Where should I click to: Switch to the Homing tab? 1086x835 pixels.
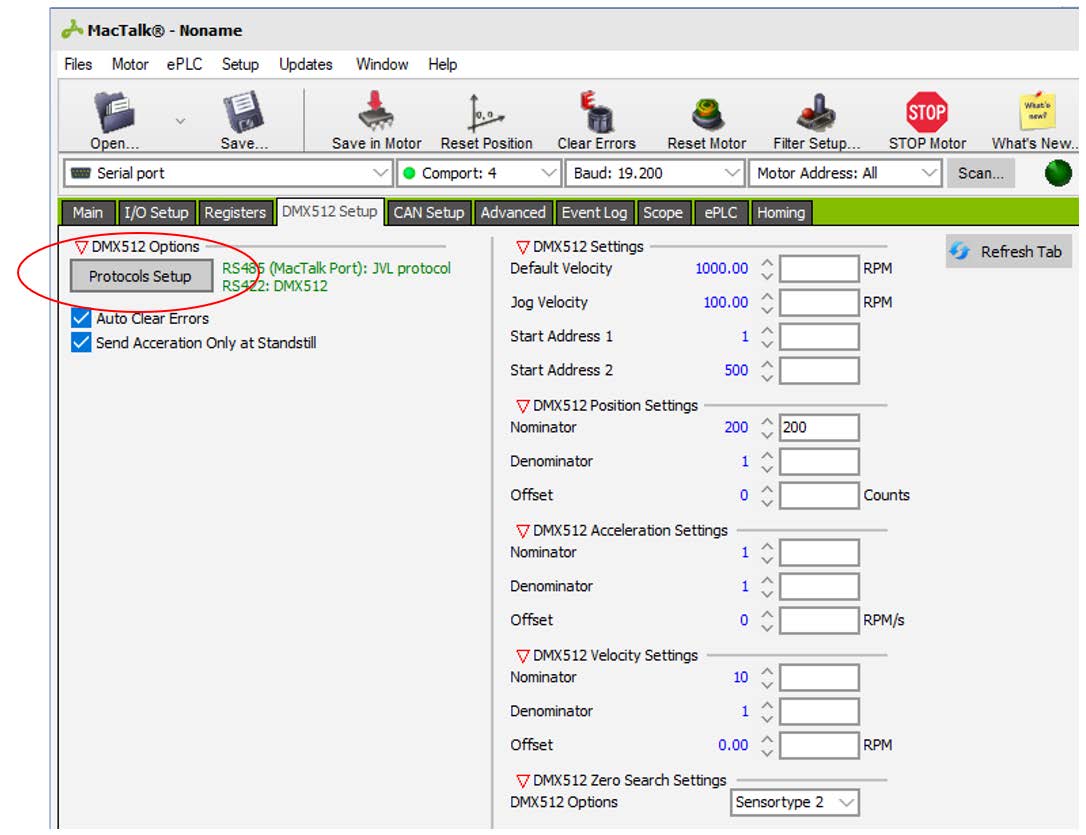[781, 213]
